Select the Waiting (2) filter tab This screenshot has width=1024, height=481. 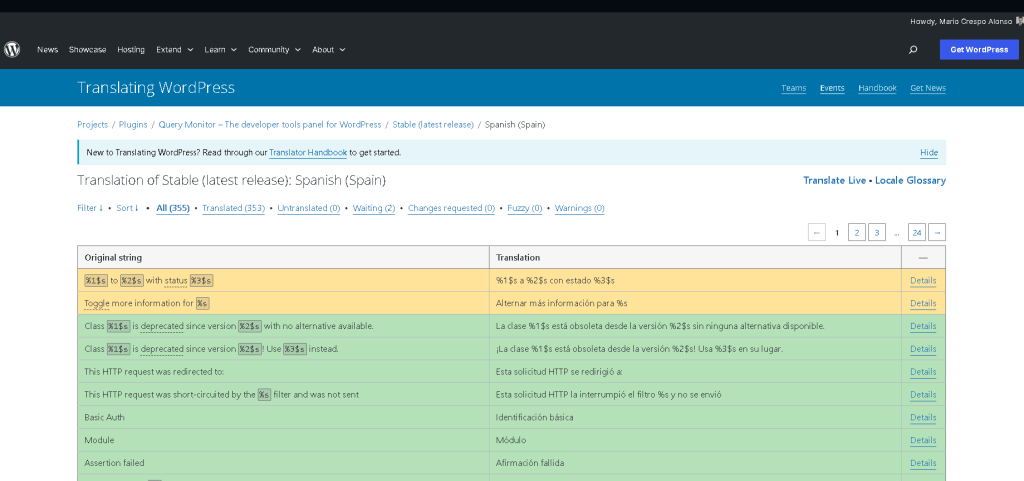click(x=373, y=208)
